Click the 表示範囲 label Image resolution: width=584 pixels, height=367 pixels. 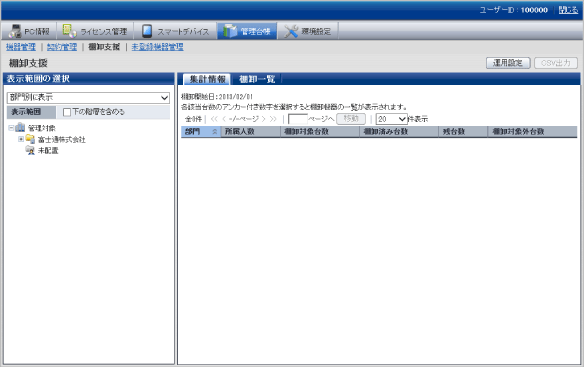(26, 112)
